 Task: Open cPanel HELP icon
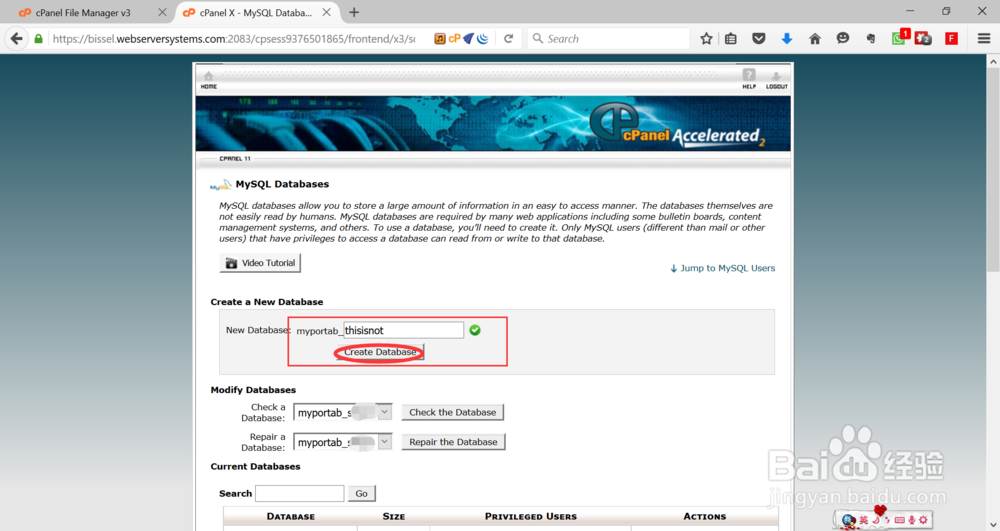749,79
